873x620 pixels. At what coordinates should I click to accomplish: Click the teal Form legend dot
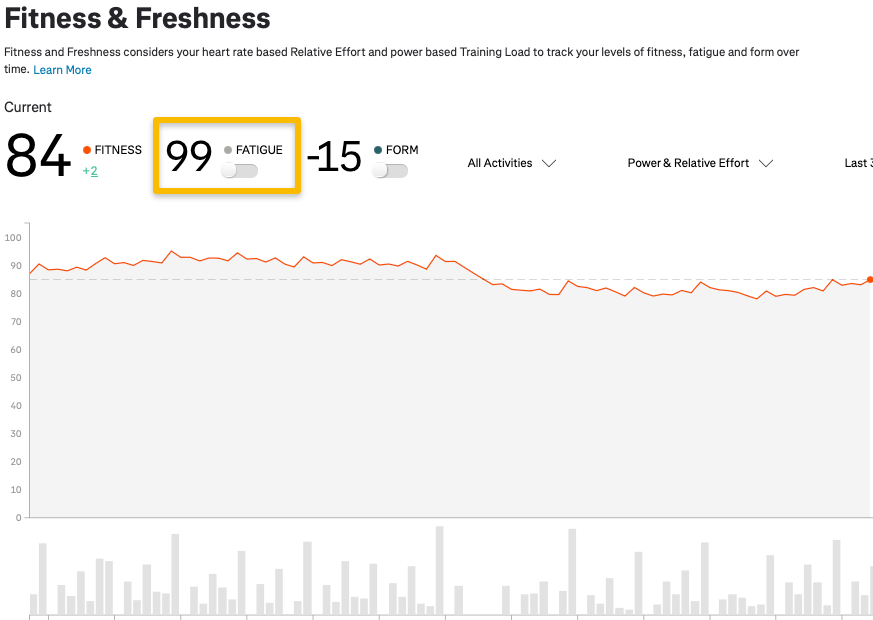tap(378, 151)
